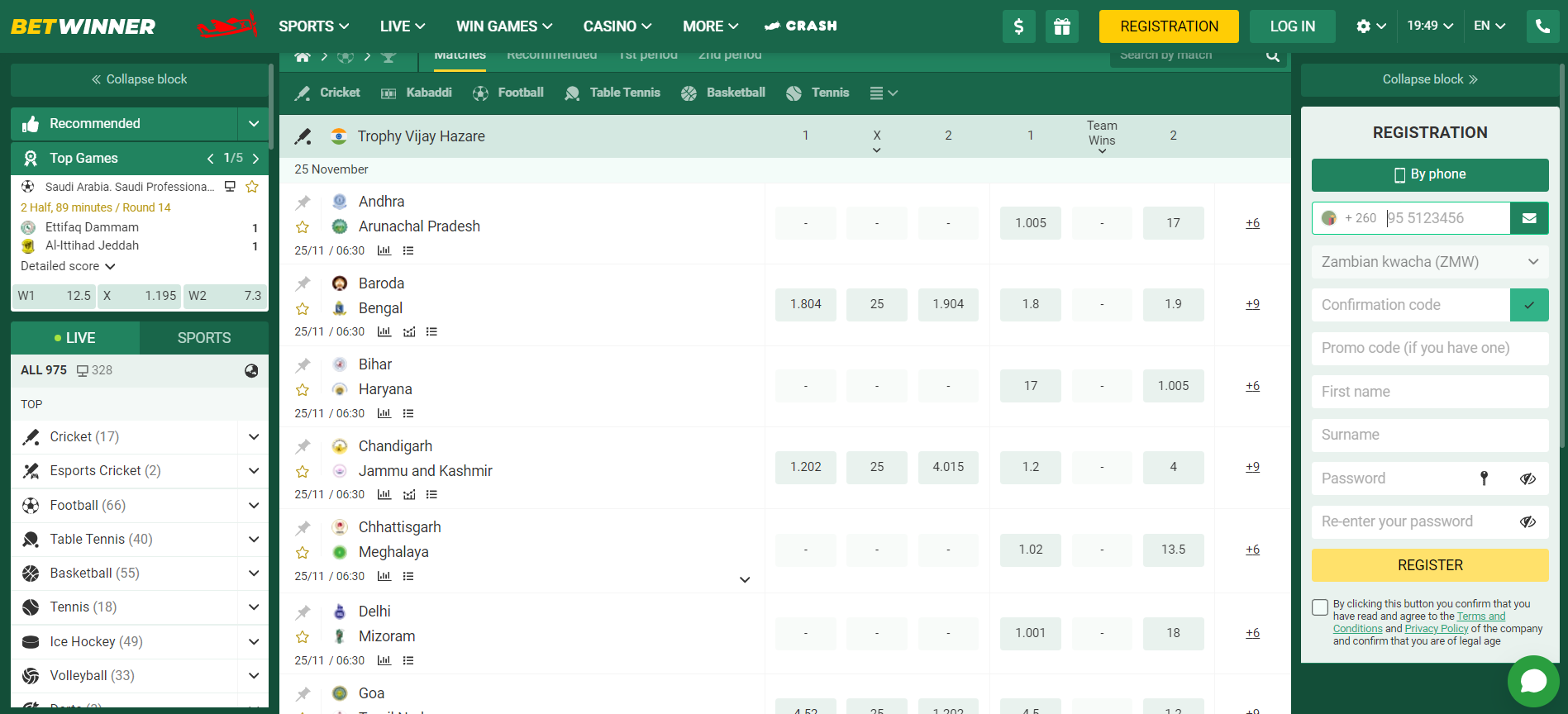Viewport: 1568px width, 714px height.
Task: Select the By phone registration tab
Action: (x=1430, y=174)
